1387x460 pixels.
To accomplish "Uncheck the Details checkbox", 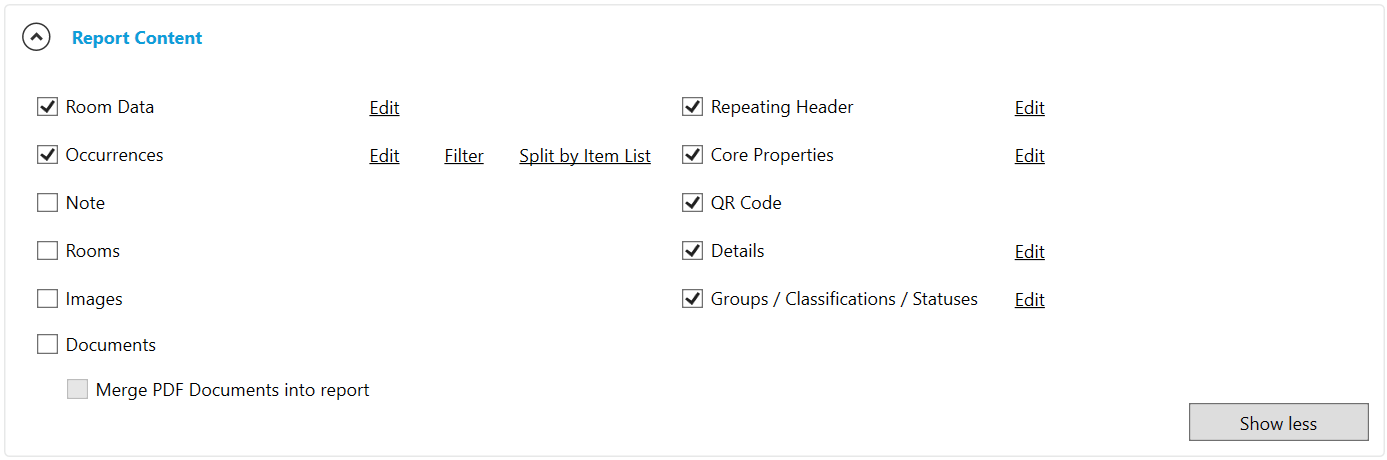I will (x=692, y=251).
